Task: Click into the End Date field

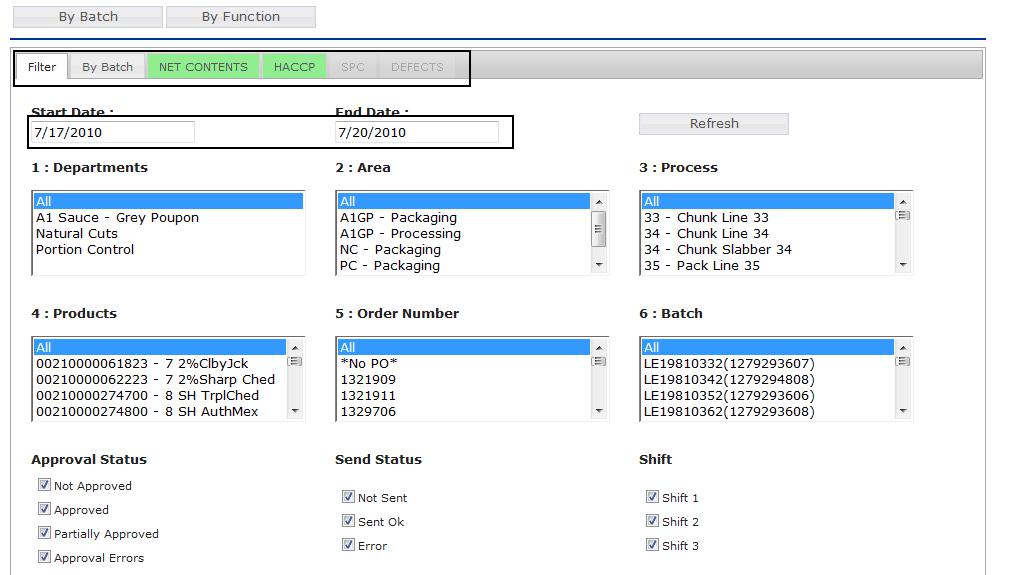Action: click(x=416, y=132)
